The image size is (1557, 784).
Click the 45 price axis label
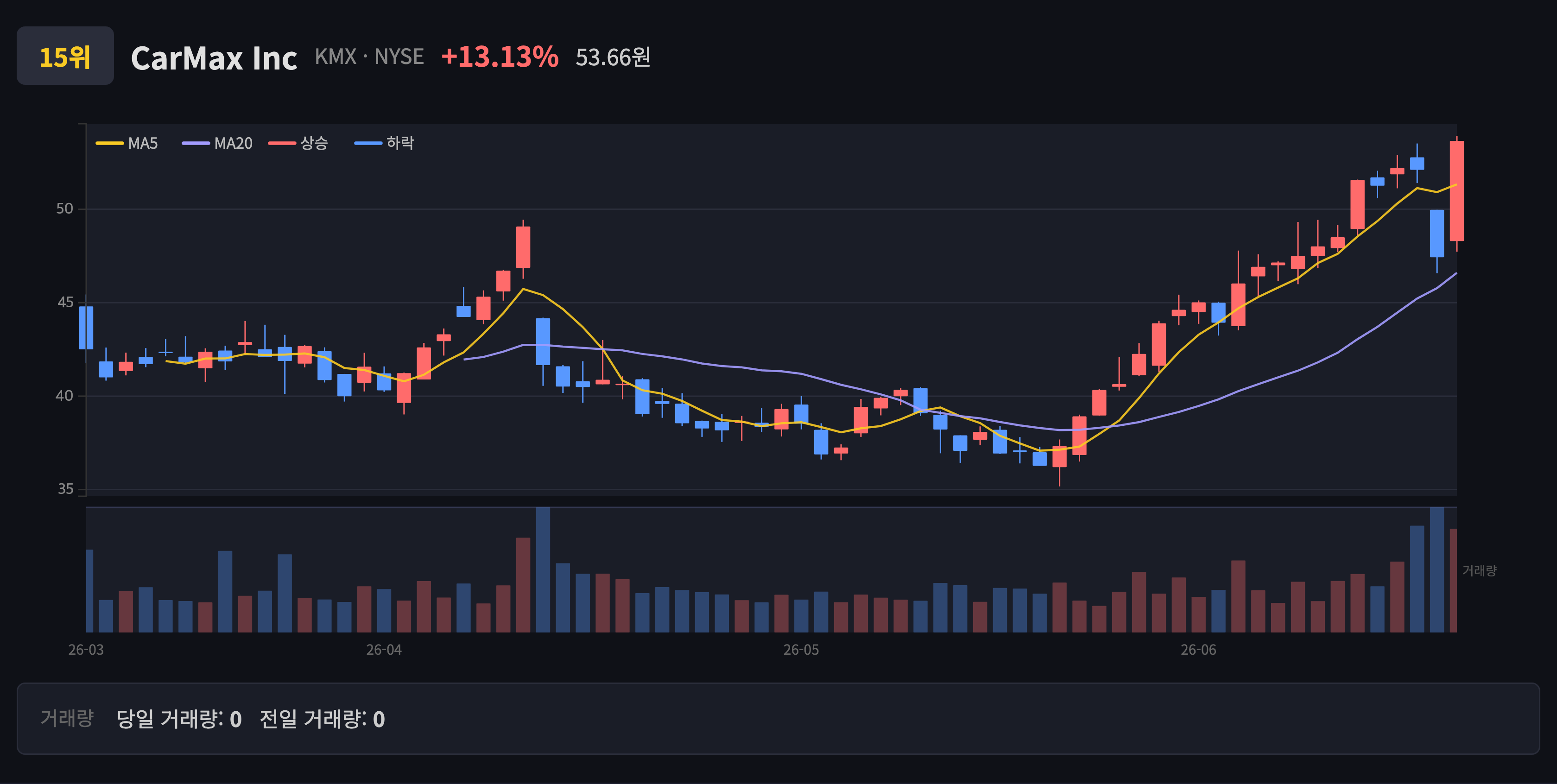[65, 302]
